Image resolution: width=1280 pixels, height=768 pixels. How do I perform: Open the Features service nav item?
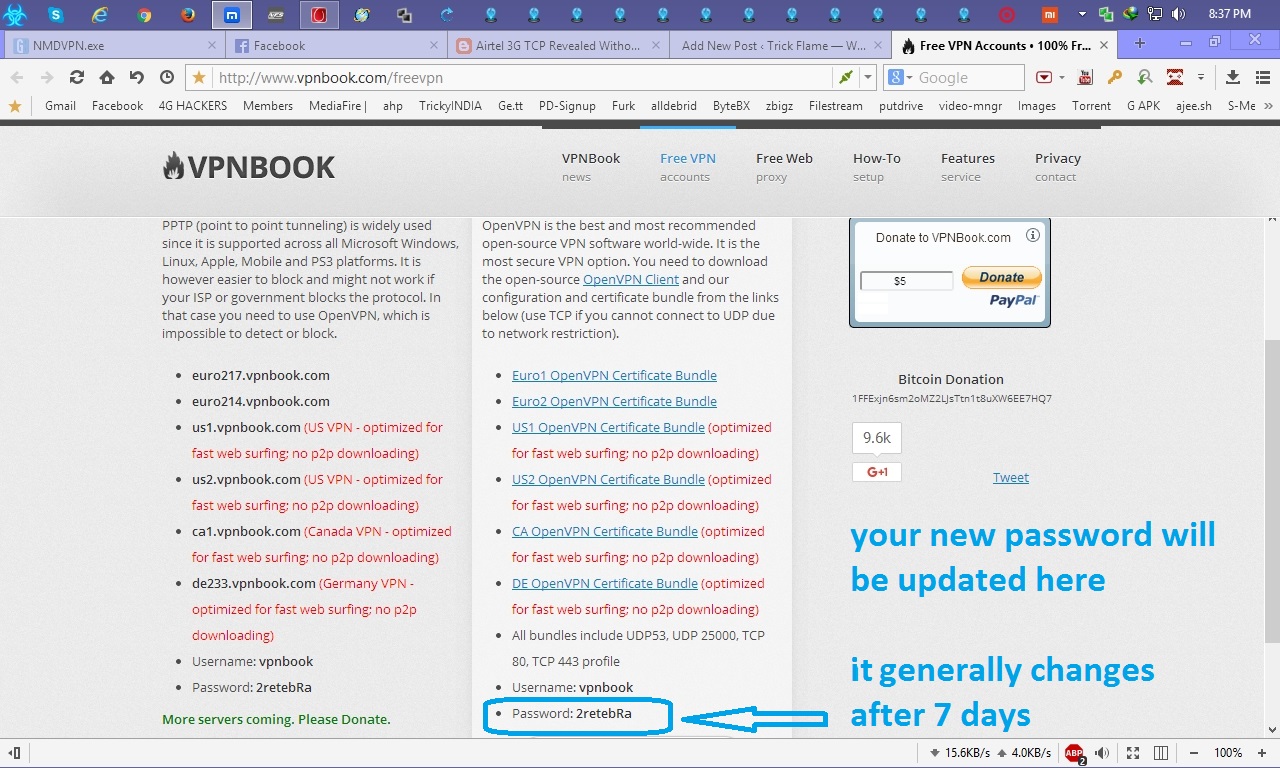click(967, 167)
